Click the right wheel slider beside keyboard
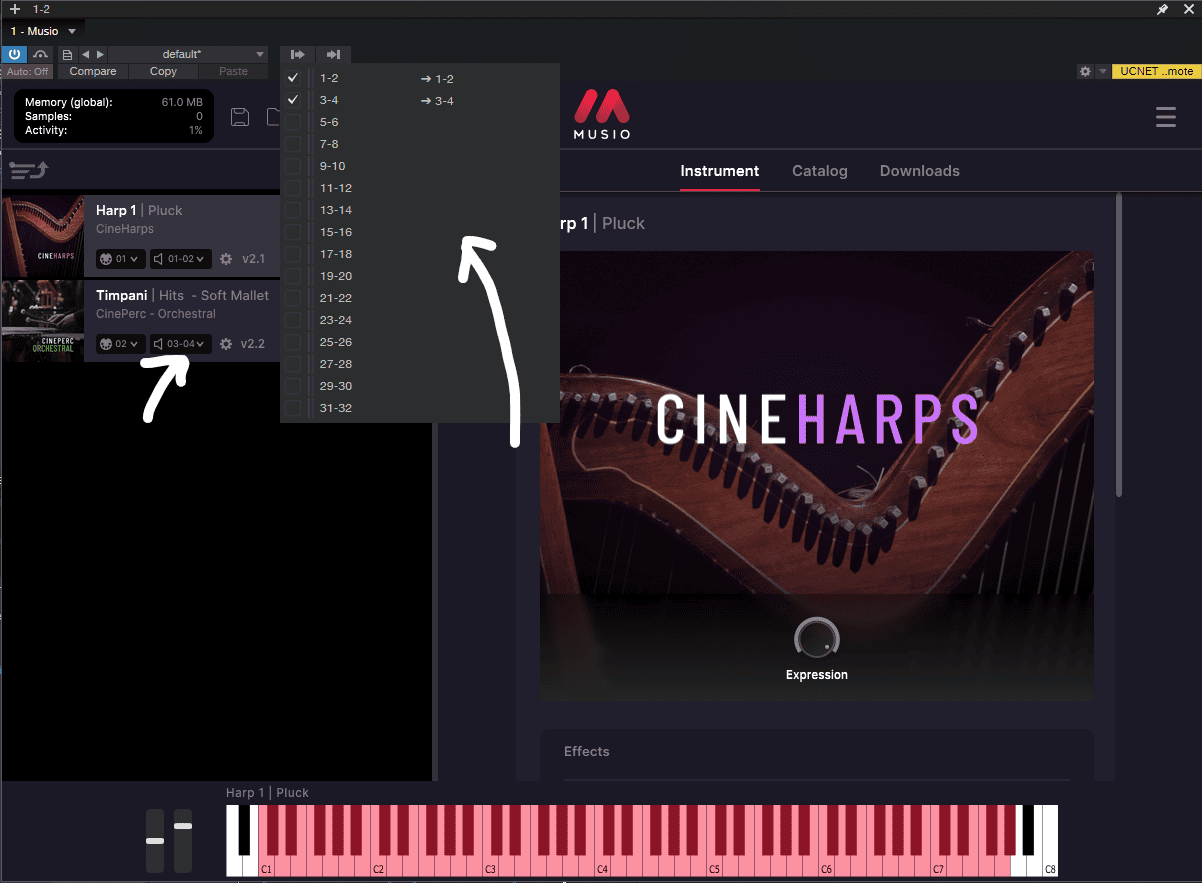The image size is (1202, 883). pyautogui.click(x=183, y=840)
